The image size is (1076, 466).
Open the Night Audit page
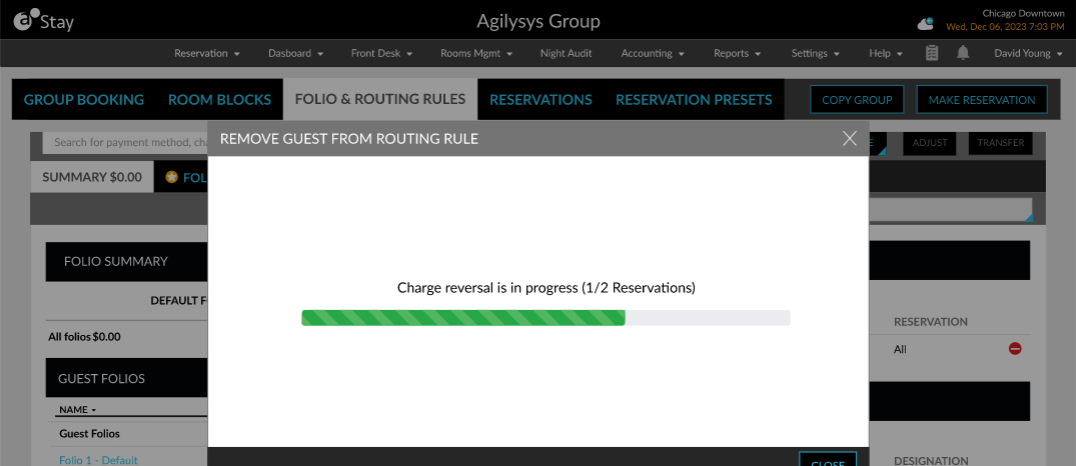tap(566, 53)
